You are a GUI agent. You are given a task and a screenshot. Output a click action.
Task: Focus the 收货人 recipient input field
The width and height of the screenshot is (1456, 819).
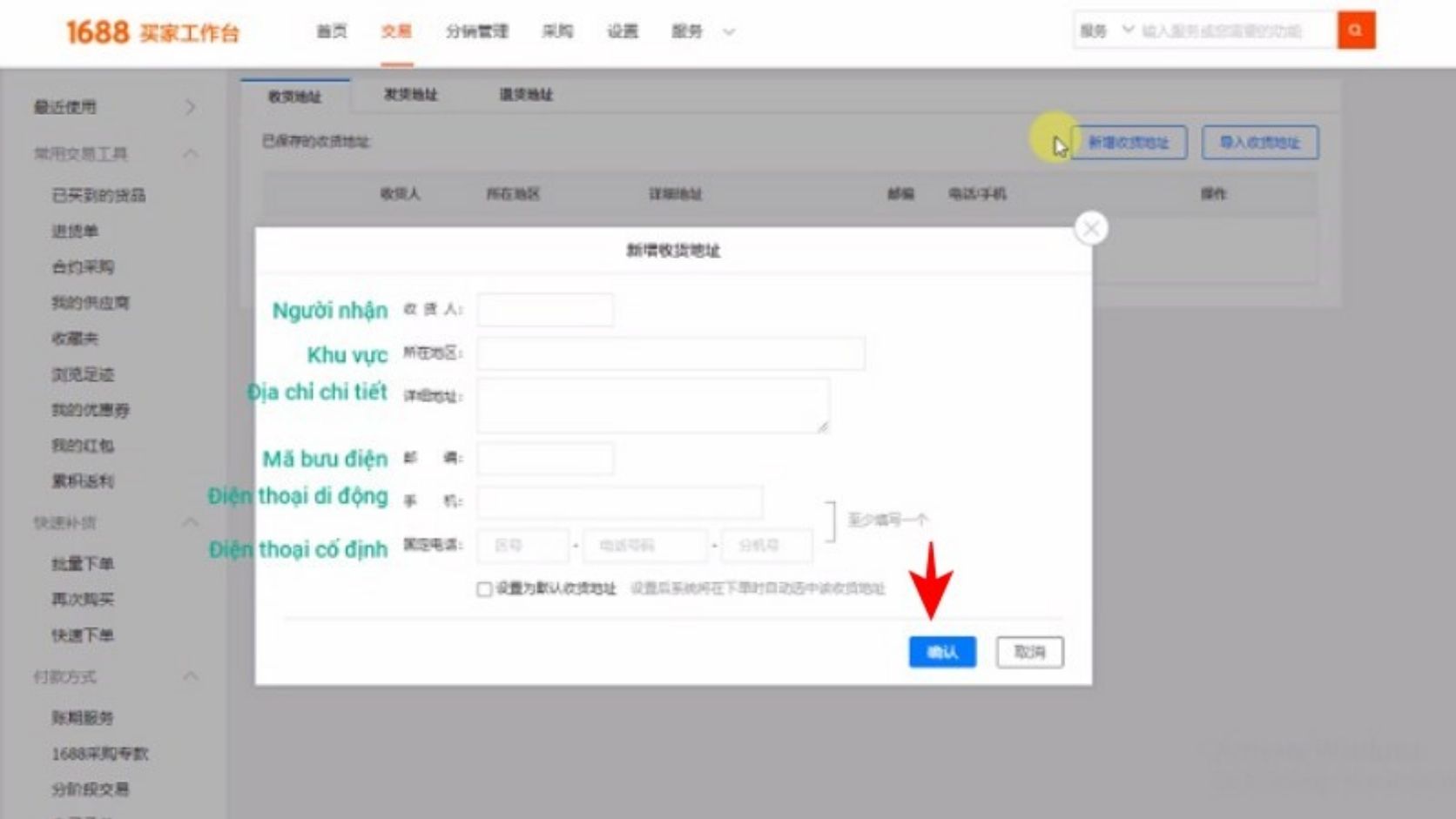tap(545, 310)
